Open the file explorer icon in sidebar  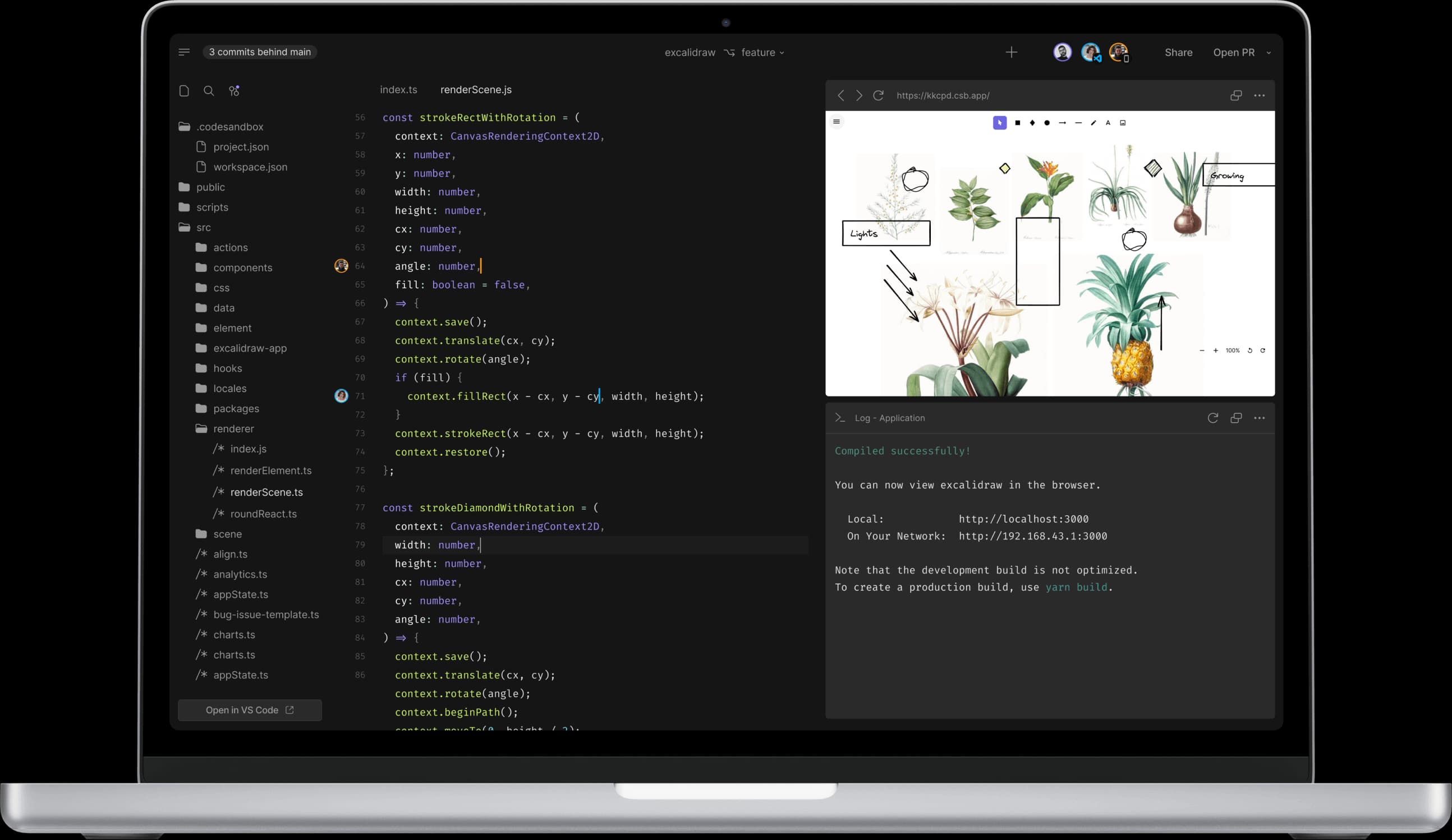click(184, 91)
